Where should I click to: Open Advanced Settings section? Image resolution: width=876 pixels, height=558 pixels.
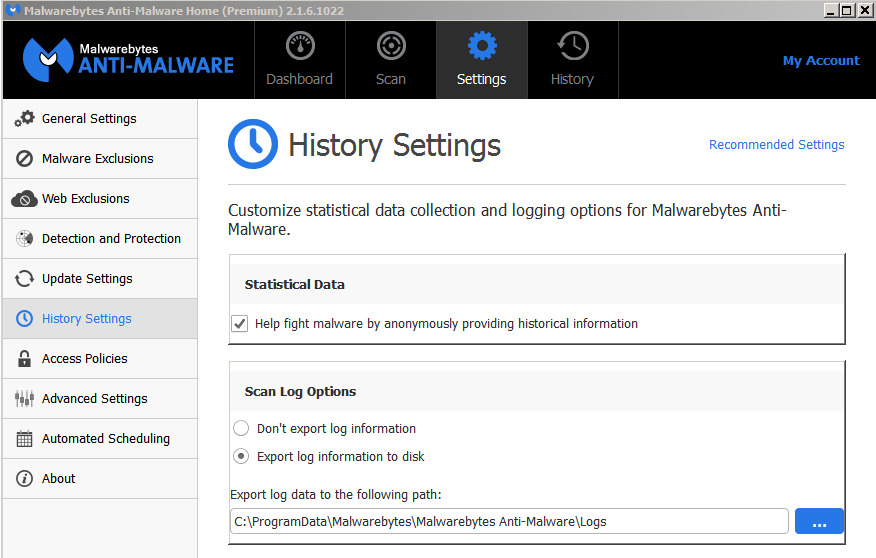(100, 398)
